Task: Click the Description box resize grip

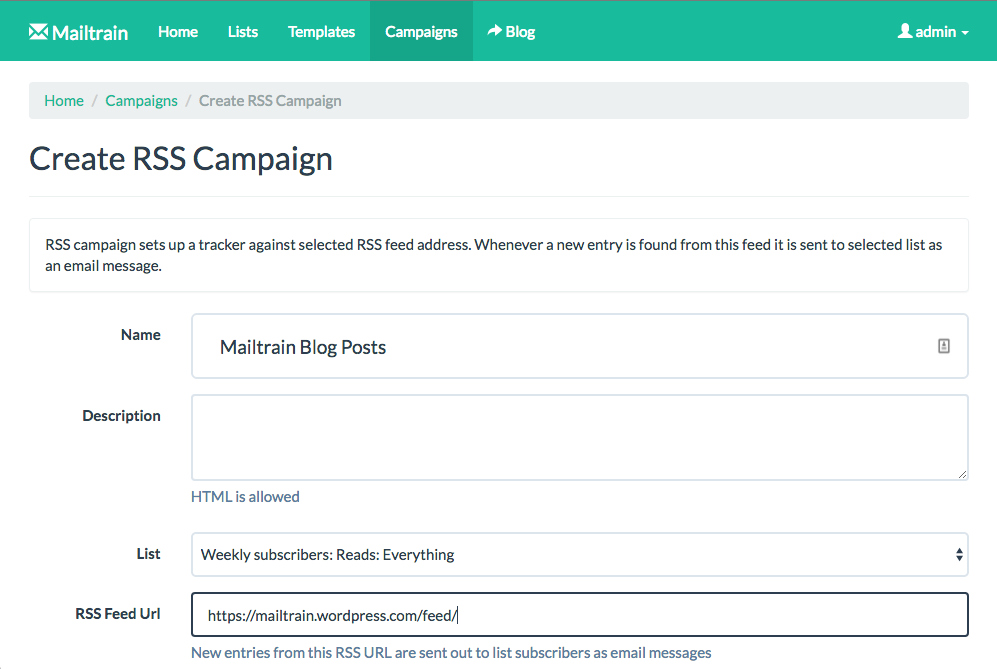Action: [961, 473]
